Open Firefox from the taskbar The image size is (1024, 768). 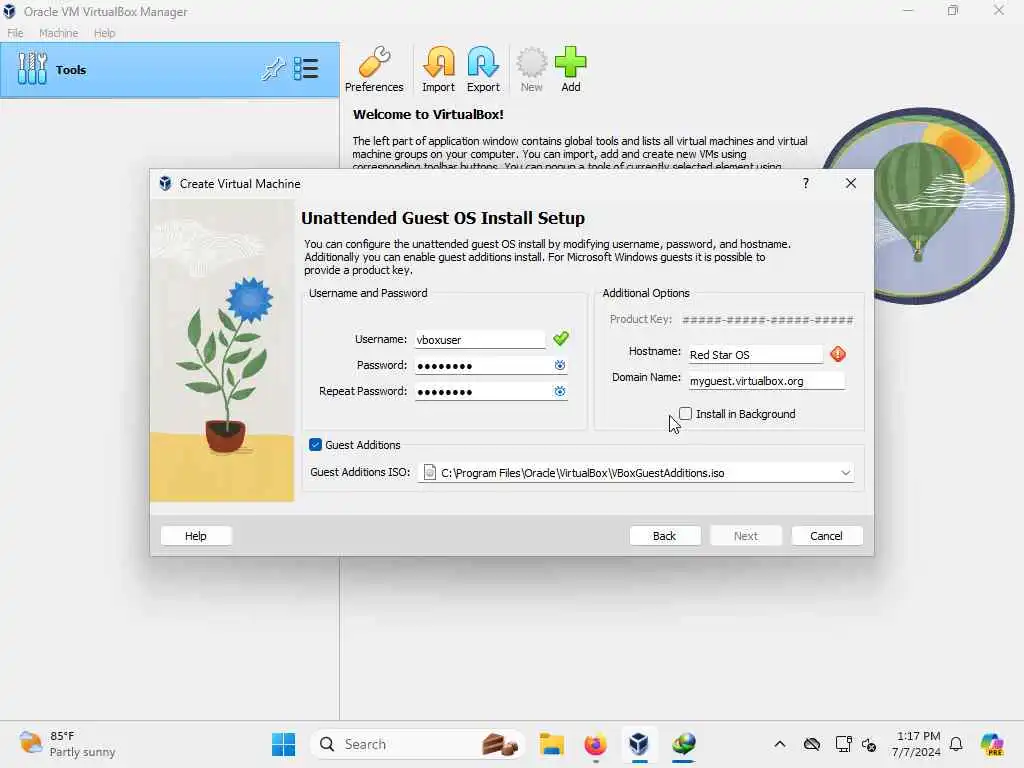point(595,744)
